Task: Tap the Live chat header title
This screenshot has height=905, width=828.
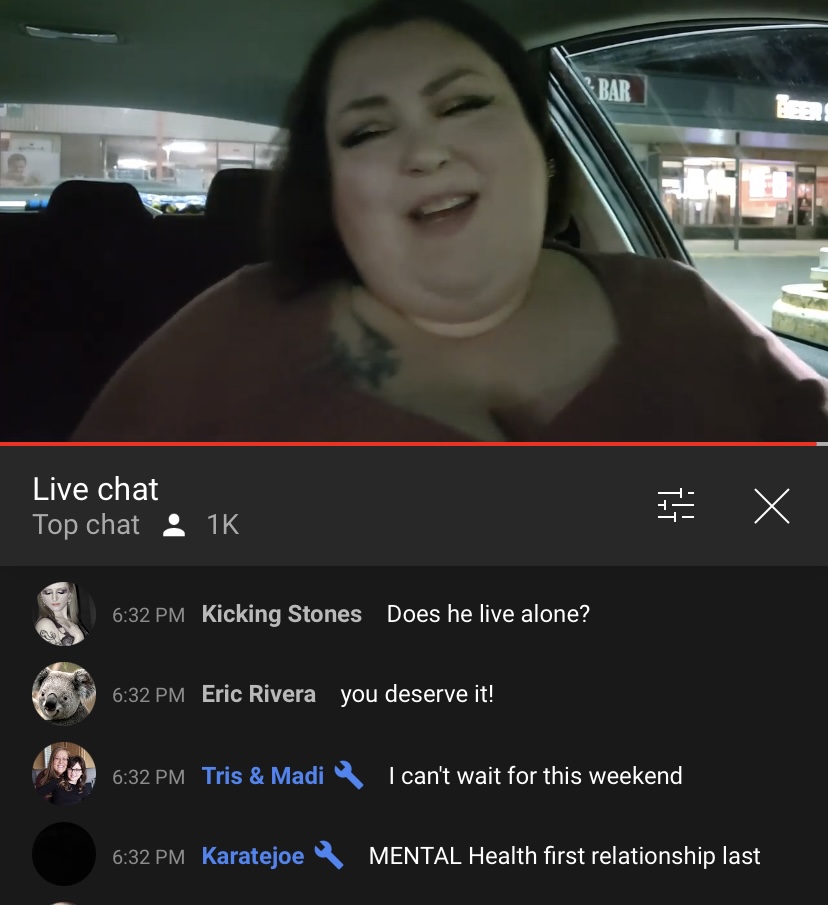Action: (x=95, y=489)
